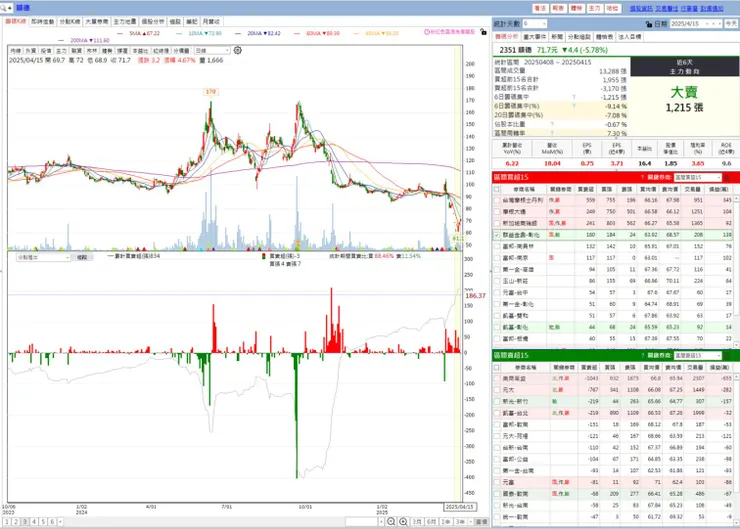Tick the checkbox of the 買賣超 249 row

(496, 212)
